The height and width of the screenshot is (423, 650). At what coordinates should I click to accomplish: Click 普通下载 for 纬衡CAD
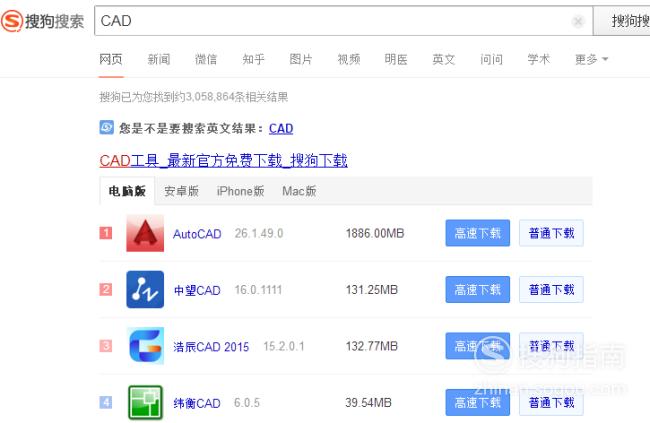coord(551,402)
